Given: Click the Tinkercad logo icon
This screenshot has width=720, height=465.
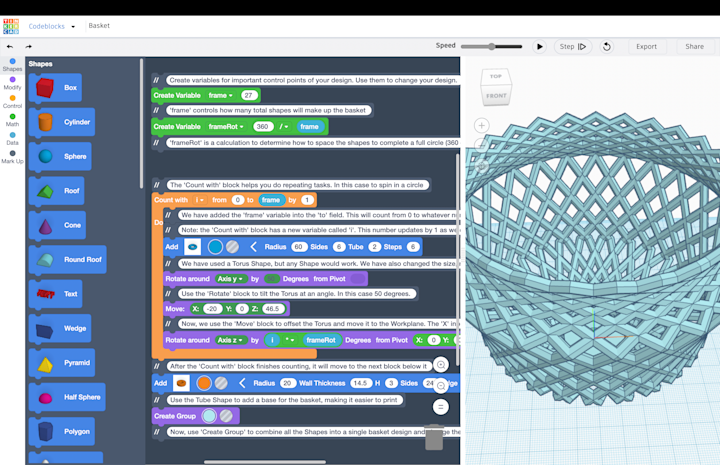Looking at the screenshot, I should pyautogui.click(x=10, y=26).
